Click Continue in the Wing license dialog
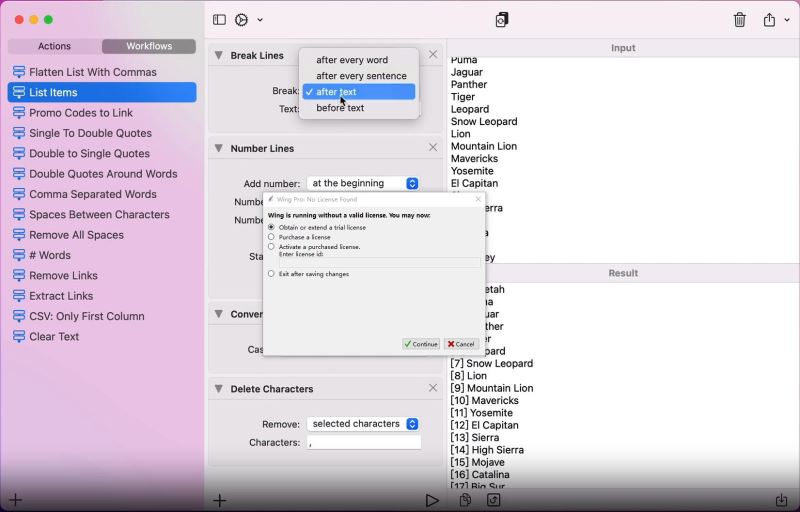This screenshot has height=512, width=800. pyautogui.click(x=421, y=344)
